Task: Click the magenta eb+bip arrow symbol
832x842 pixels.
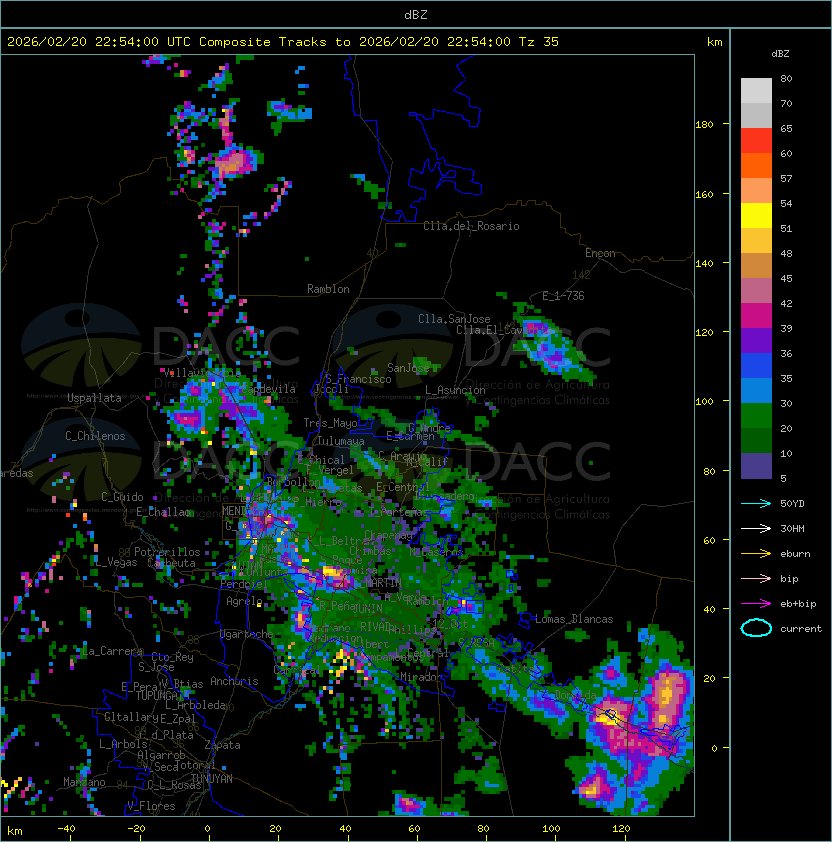Action: point(756,604)
